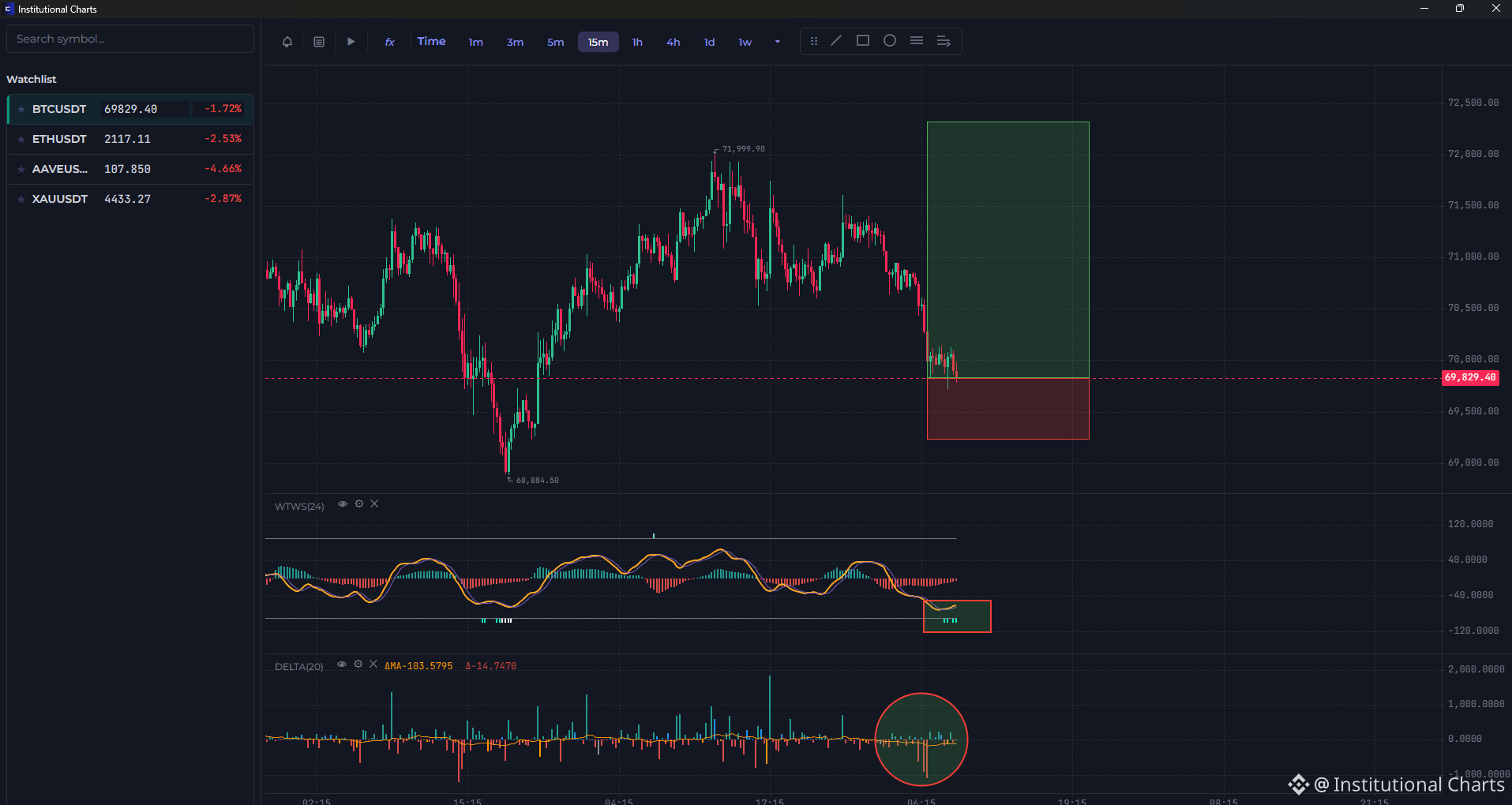Switch to 5m timeframe
Image resolution: width=1512 pixels, height=805 pixels.
coord(556,42)
